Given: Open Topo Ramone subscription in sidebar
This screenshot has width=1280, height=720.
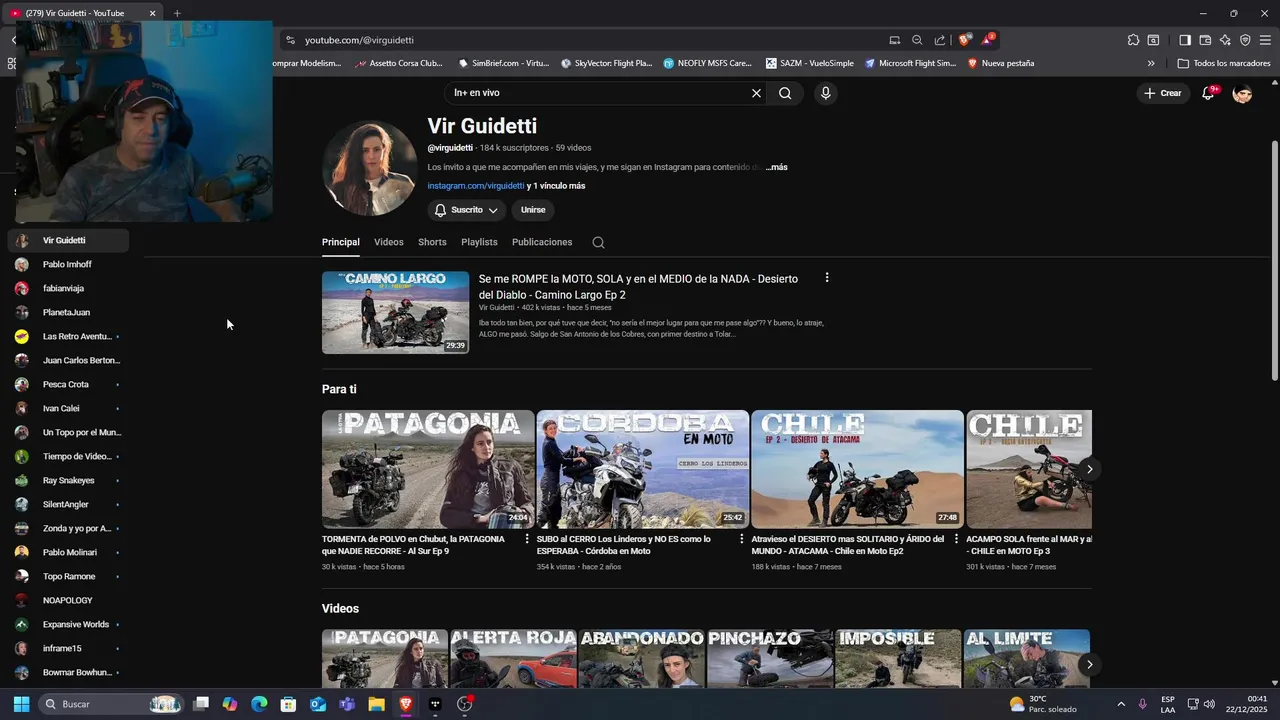Looking at the screenshot, I should click(68, 576).
